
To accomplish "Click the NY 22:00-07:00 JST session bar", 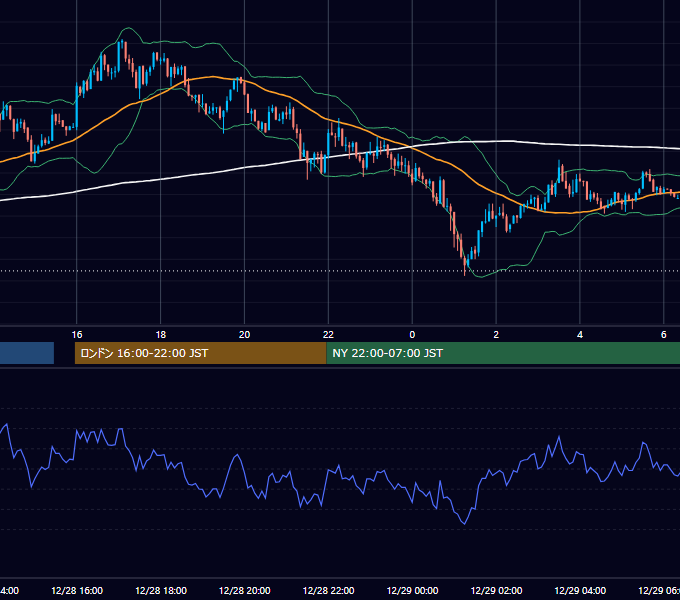I will pyautogui.click(x=503, y=353).
